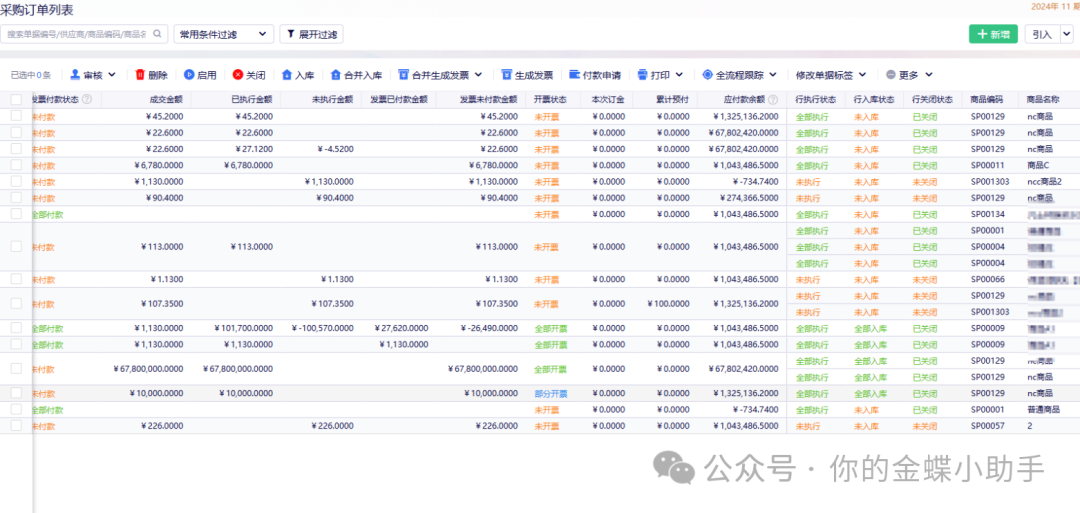Toggle the select-all checkbox in header
This screenshot has height=513, width=1080.
(x=16, y=100)
